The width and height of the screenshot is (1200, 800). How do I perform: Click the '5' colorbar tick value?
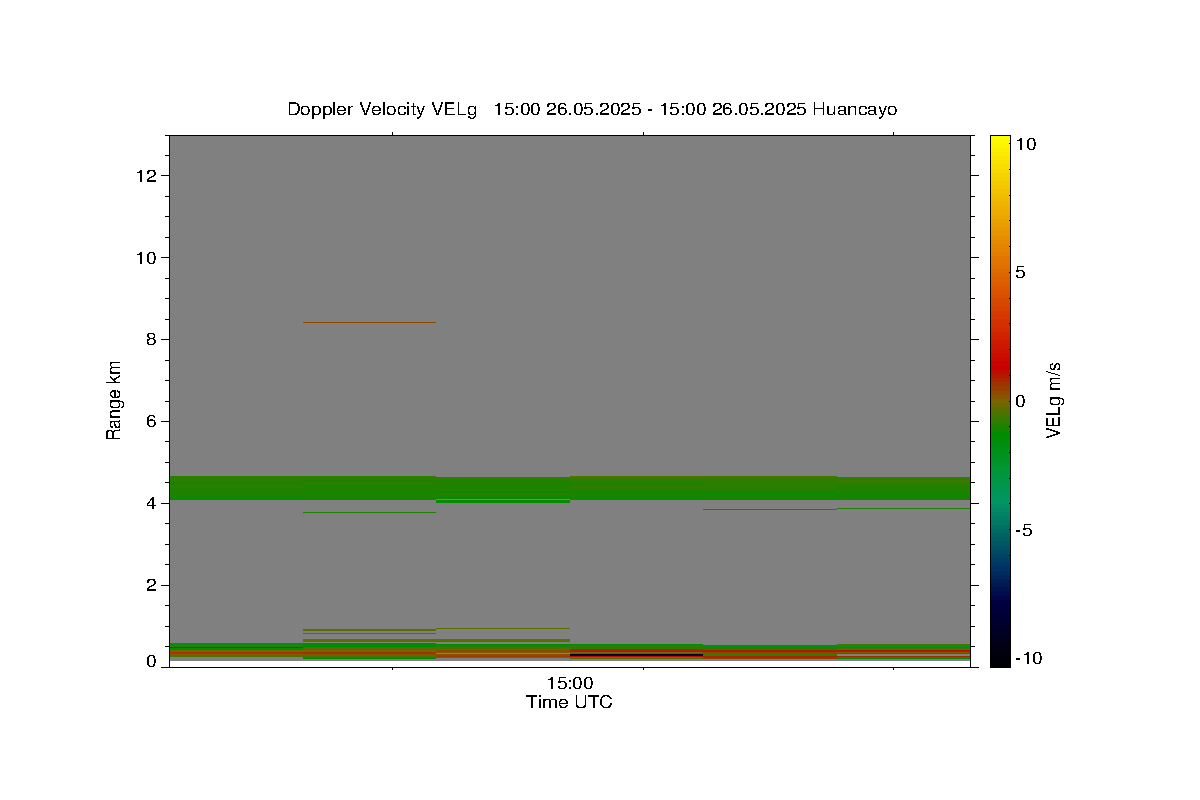click(1021, 272)
